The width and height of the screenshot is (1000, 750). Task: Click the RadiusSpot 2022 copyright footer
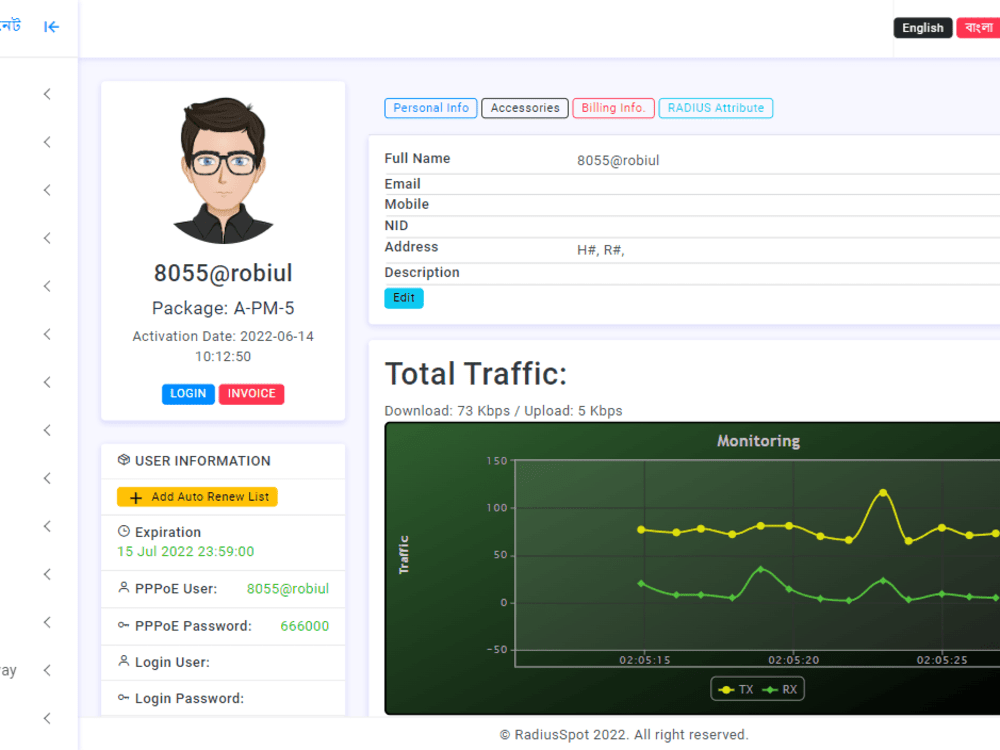624,735
